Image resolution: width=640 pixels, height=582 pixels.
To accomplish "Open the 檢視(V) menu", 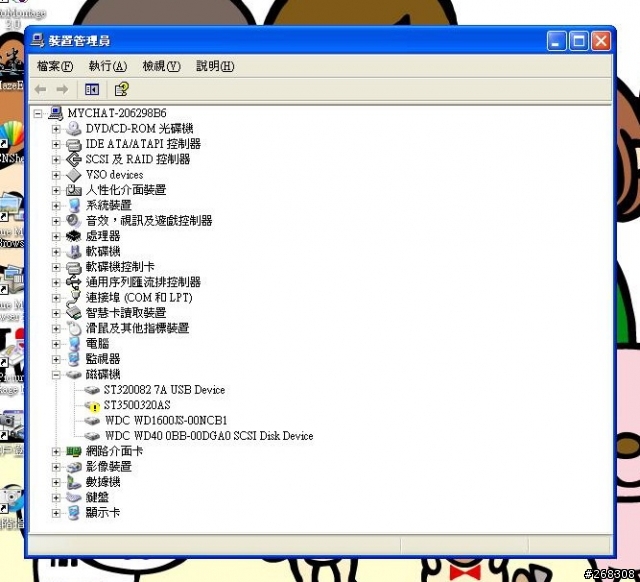I will [x=161, y=66].
